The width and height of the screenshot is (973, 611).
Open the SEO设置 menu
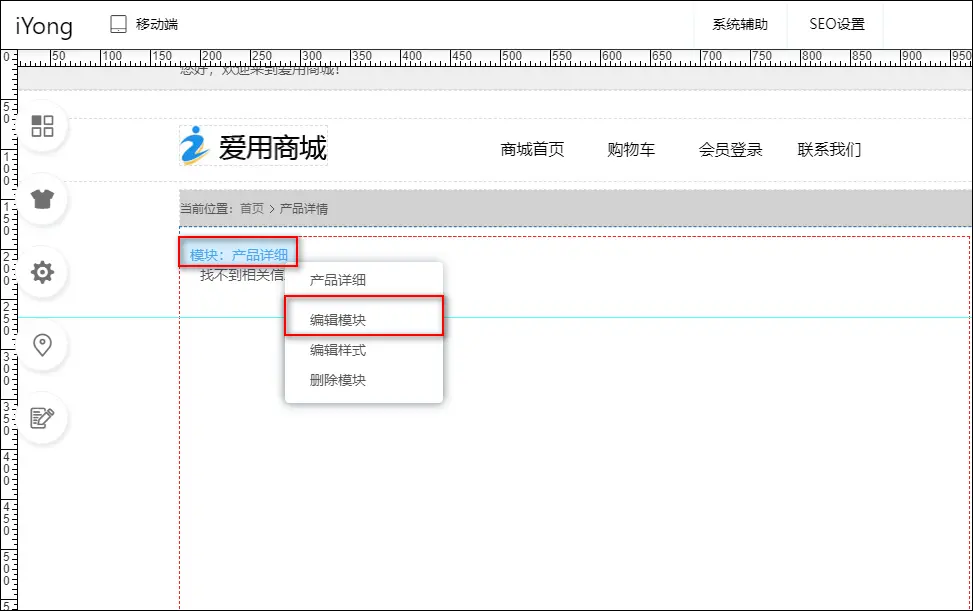tap(836, 24)
